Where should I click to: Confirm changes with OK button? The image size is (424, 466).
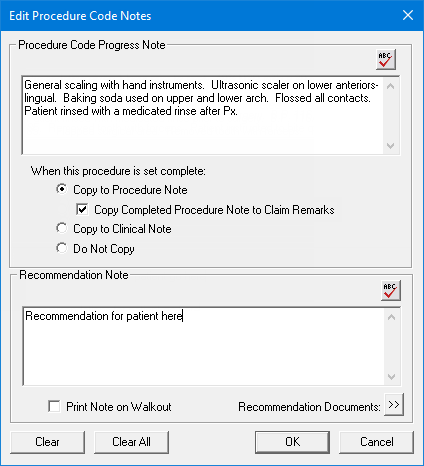pyautogui.click(x=292, y=442)
